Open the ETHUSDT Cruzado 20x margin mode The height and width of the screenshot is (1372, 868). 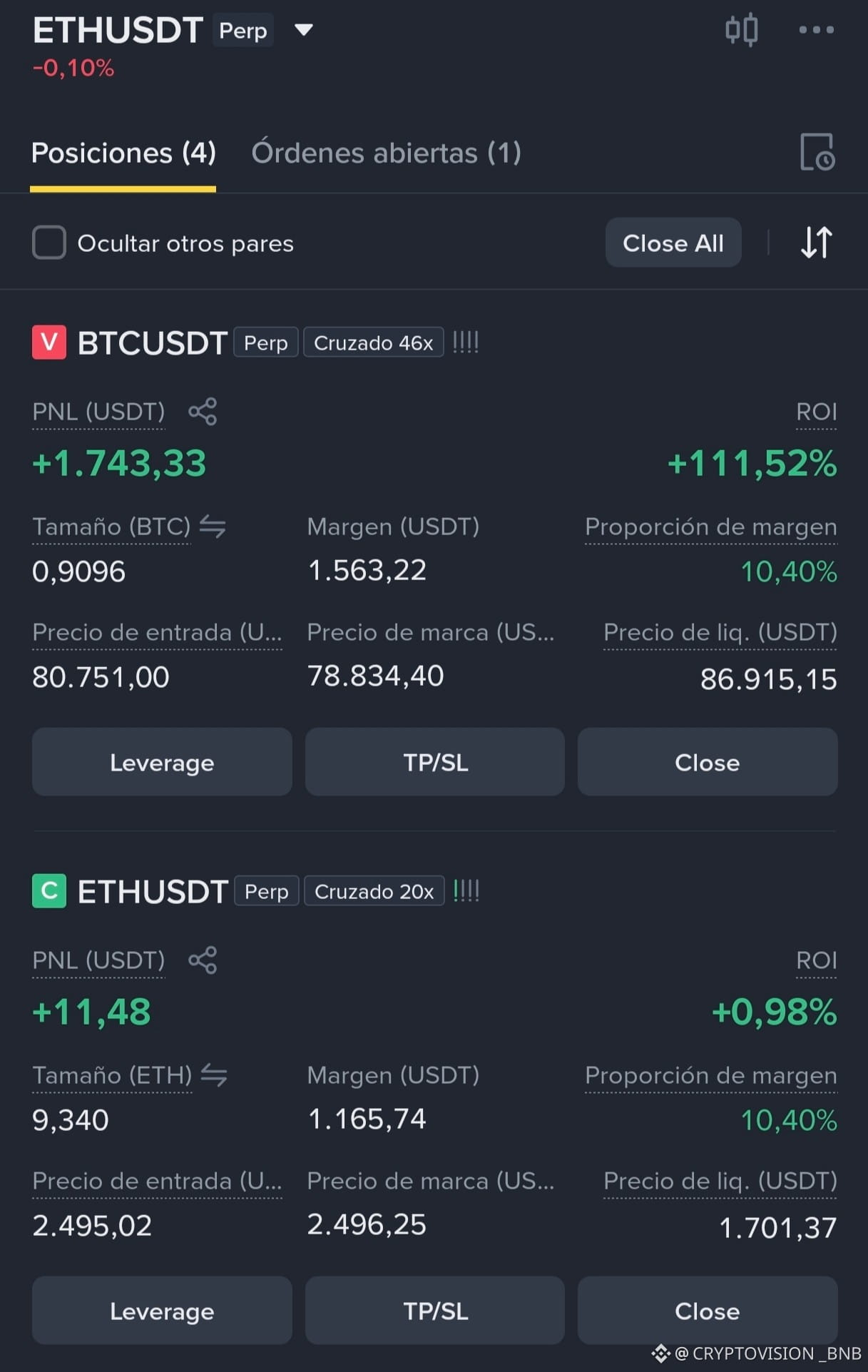coord(374,891)
